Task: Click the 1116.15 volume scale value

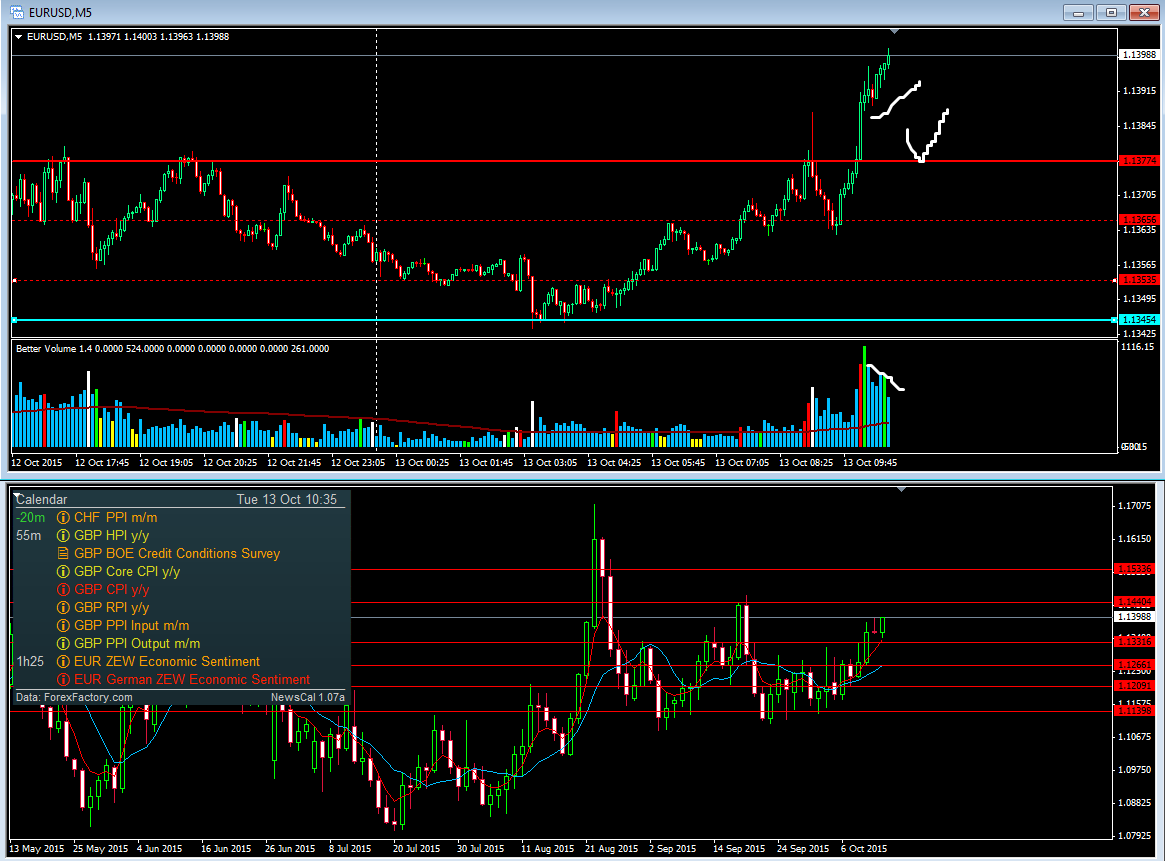Action: tap(1138, 347)
